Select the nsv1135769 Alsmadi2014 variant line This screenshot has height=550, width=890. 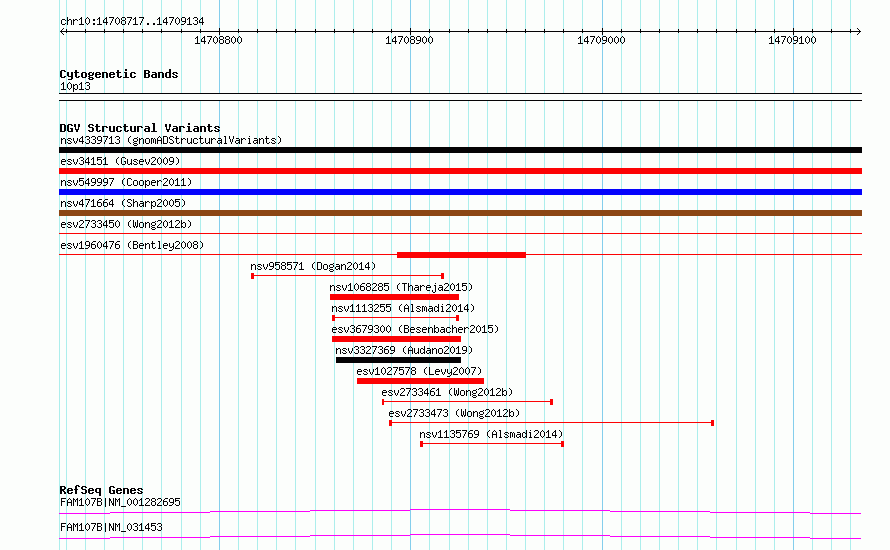pyautogui.click(x=492, y=444)
